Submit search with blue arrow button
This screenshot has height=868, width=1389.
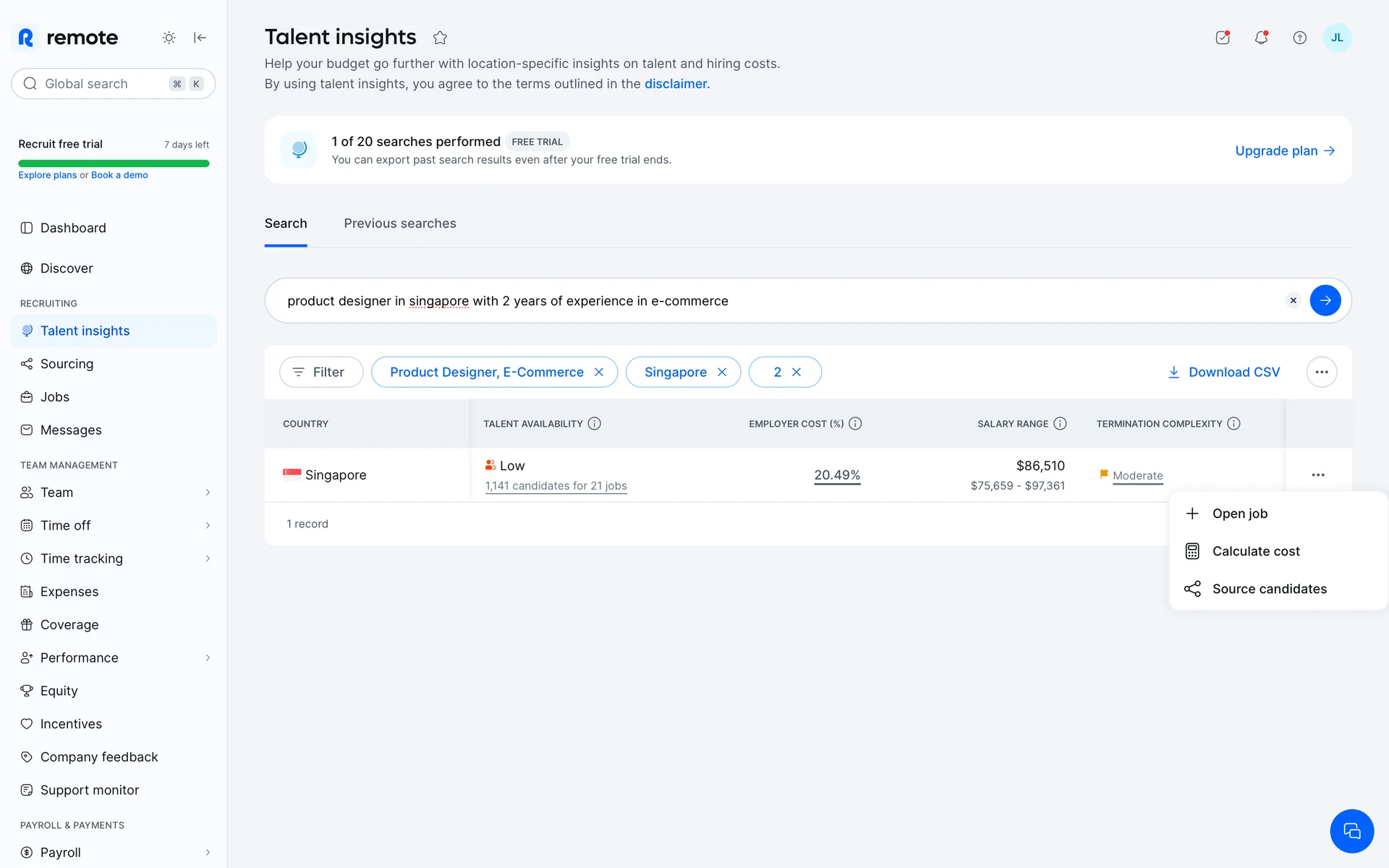[x=1325, y=300]
